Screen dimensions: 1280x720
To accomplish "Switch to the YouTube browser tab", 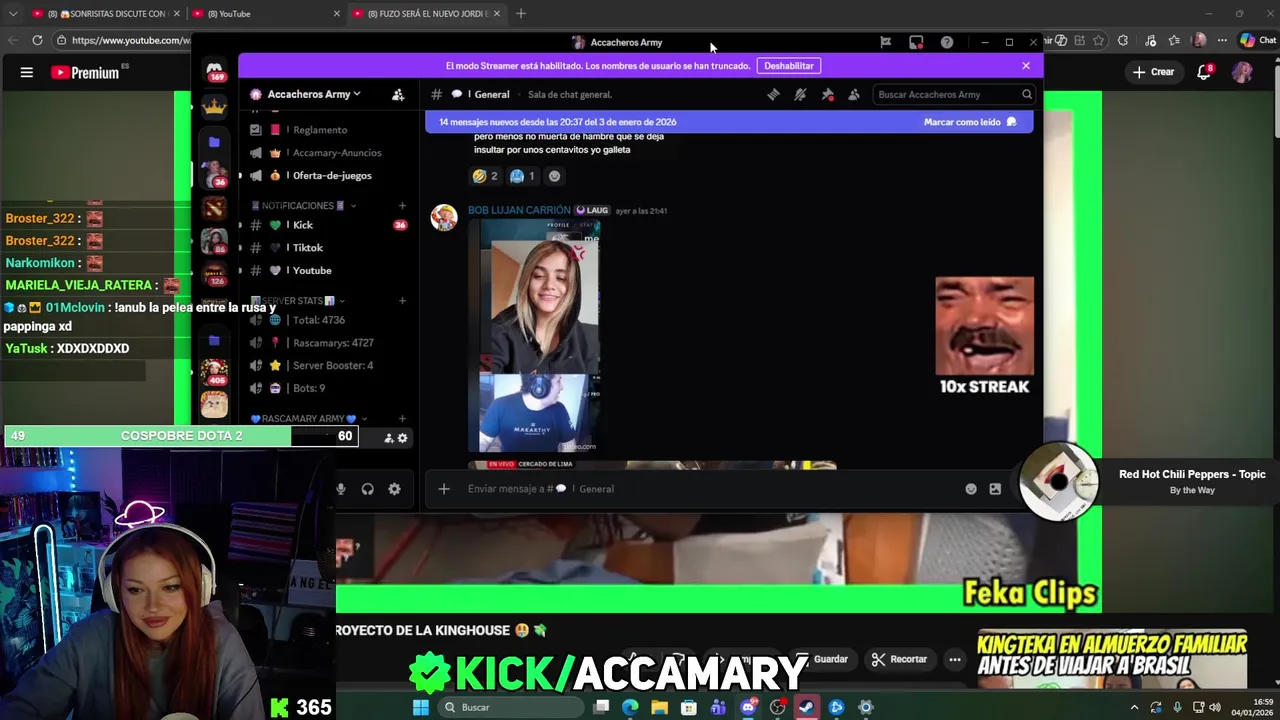I will (265, 14).
